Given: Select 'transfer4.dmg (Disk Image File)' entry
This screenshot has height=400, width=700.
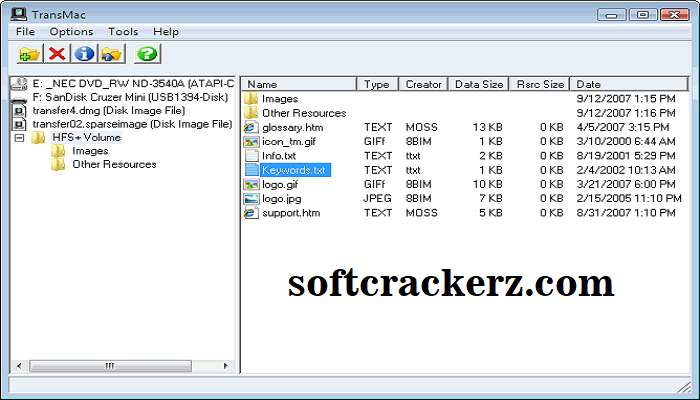Looking at the screenshot, I should (108, 111).
